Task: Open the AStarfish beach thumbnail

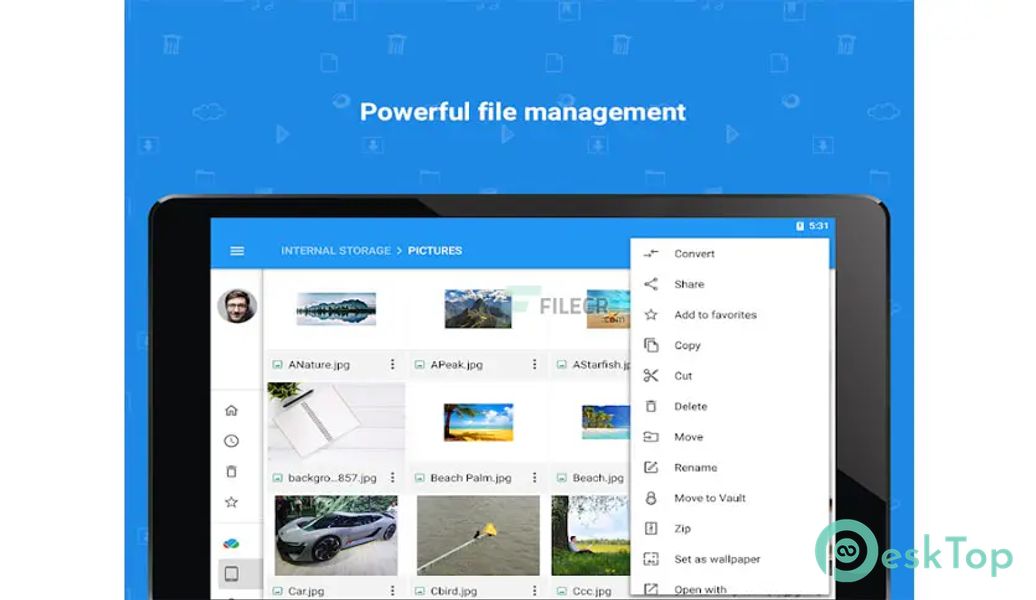Action: pos(608,309)
